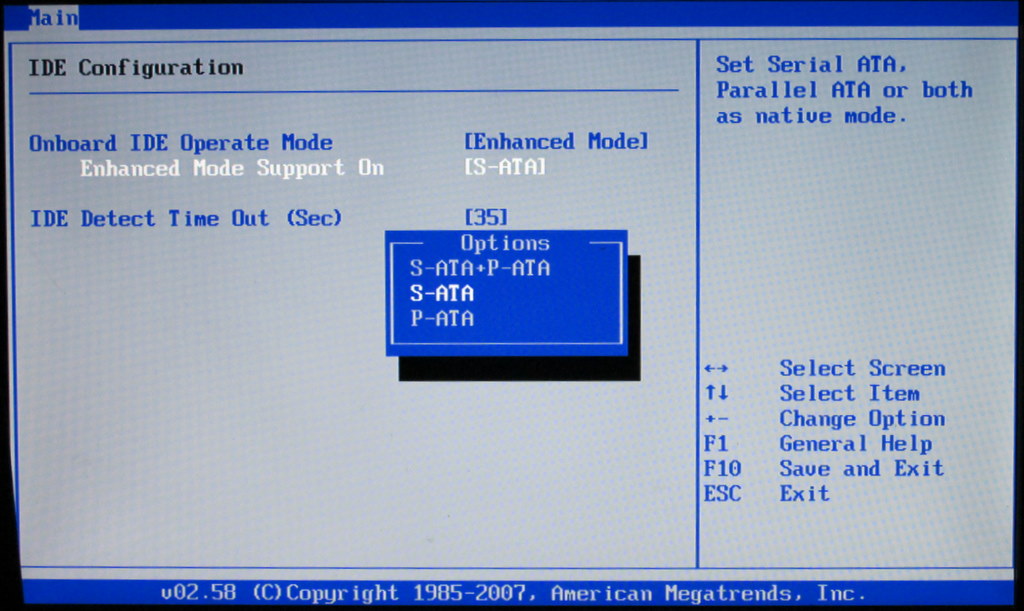The height and width of the screenshot is (611, 1024).
Task: Switch to the Main tab
Action: click(53, 17)
